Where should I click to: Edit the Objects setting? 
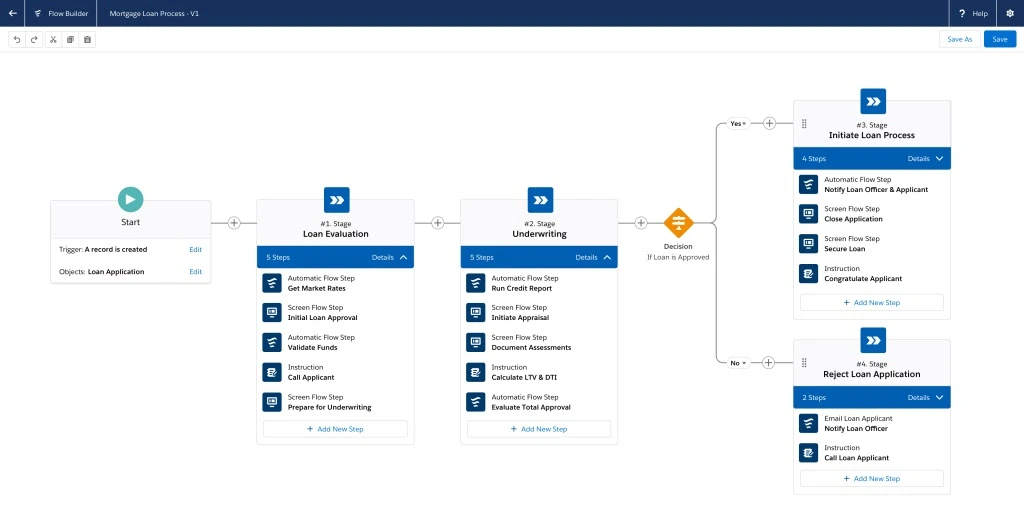point(195,272)
